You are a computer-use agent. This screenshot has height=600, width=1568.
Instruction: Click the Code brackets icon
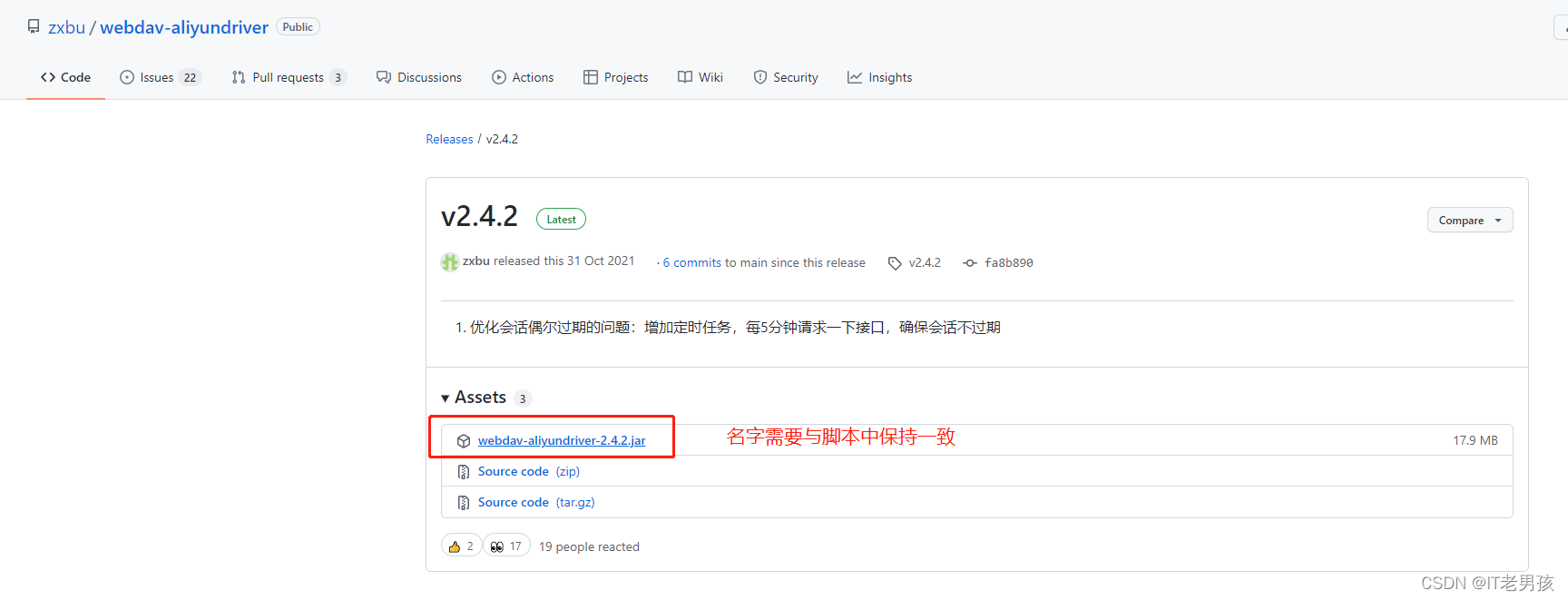[x=48, y=77]
